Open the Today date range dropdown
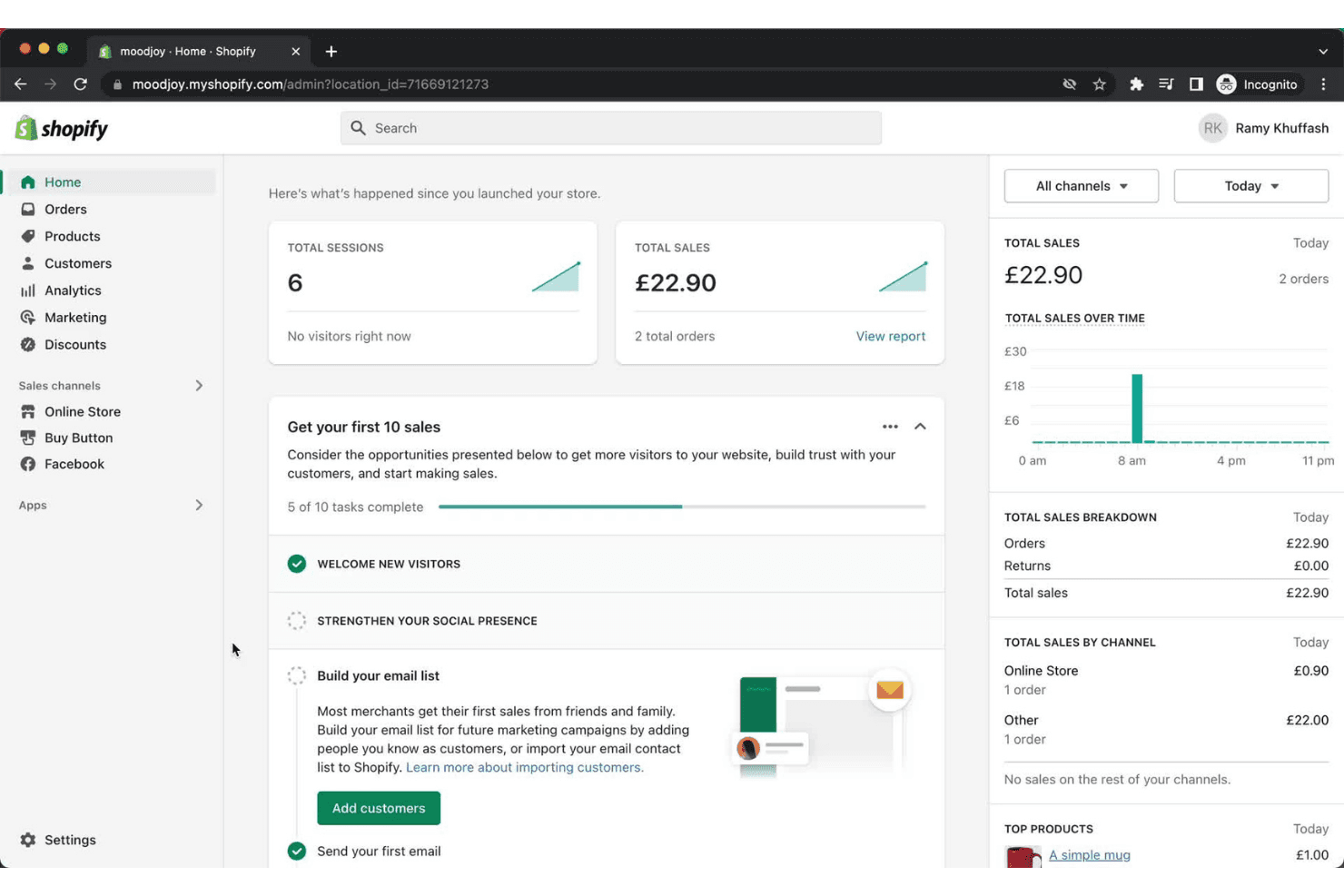Screen dimensions: 1344x896 tap(1250, 186)
